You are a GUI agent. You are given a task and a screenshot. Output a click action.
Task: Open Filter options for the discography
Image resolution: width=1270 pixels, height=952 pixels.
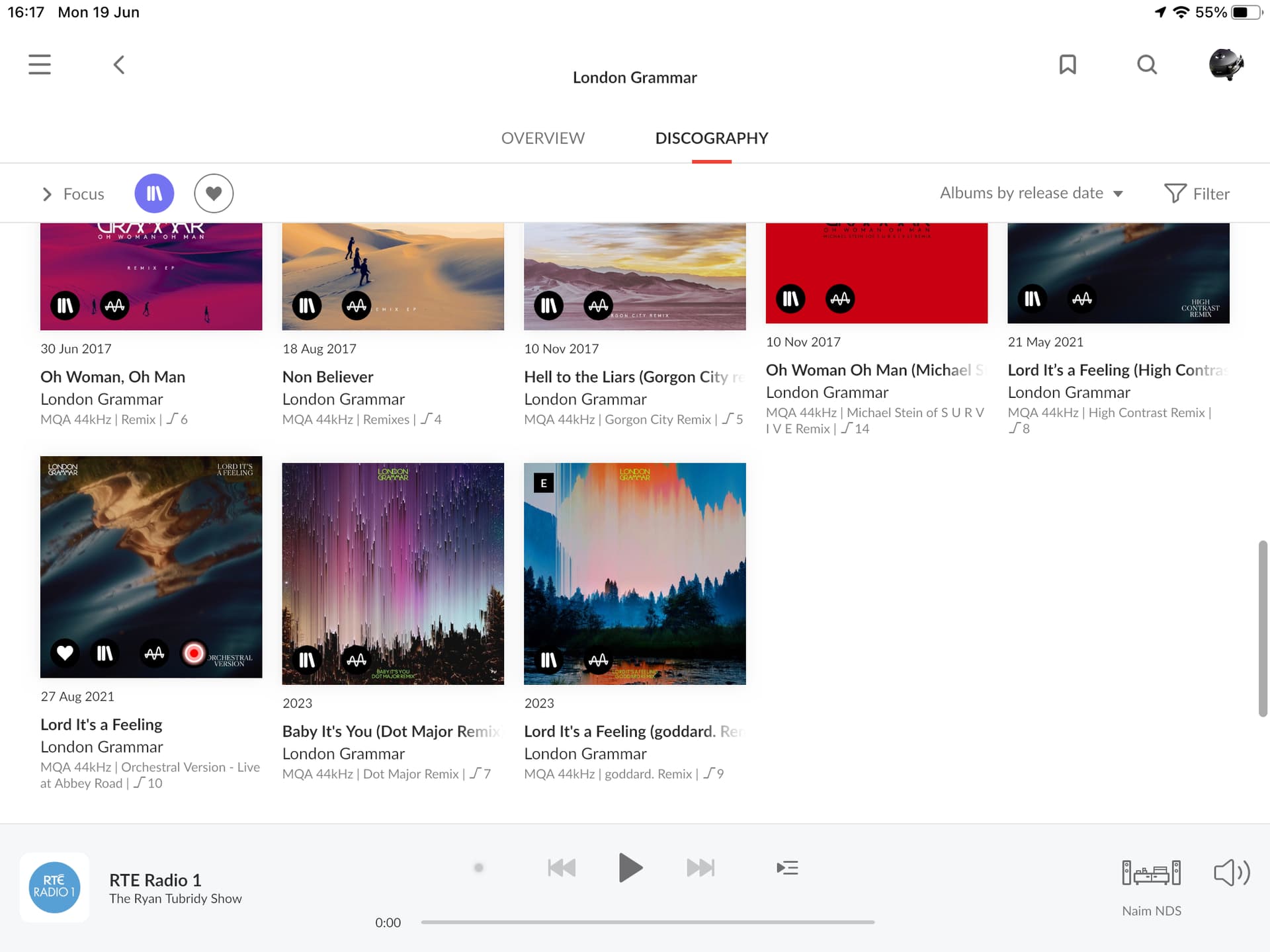pos(1197,193)
